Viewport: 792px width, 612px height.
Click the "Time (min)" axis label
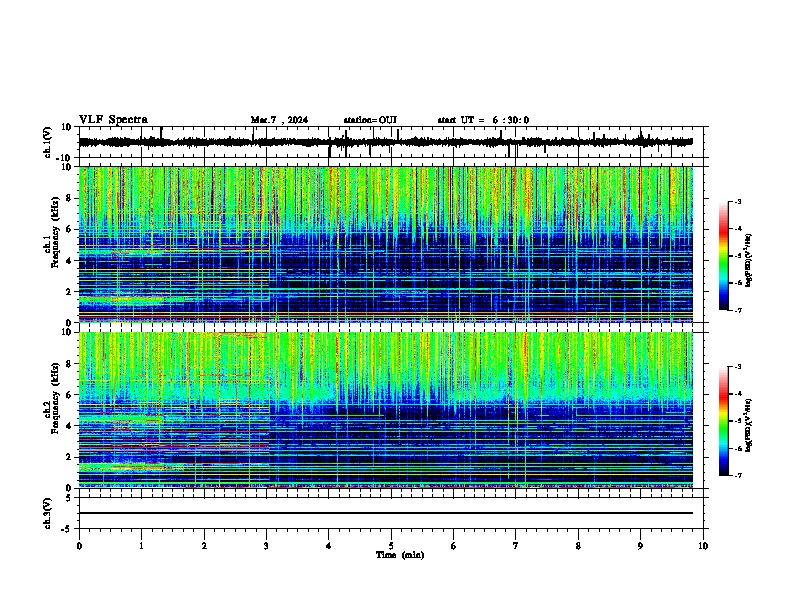click(400, 555)
